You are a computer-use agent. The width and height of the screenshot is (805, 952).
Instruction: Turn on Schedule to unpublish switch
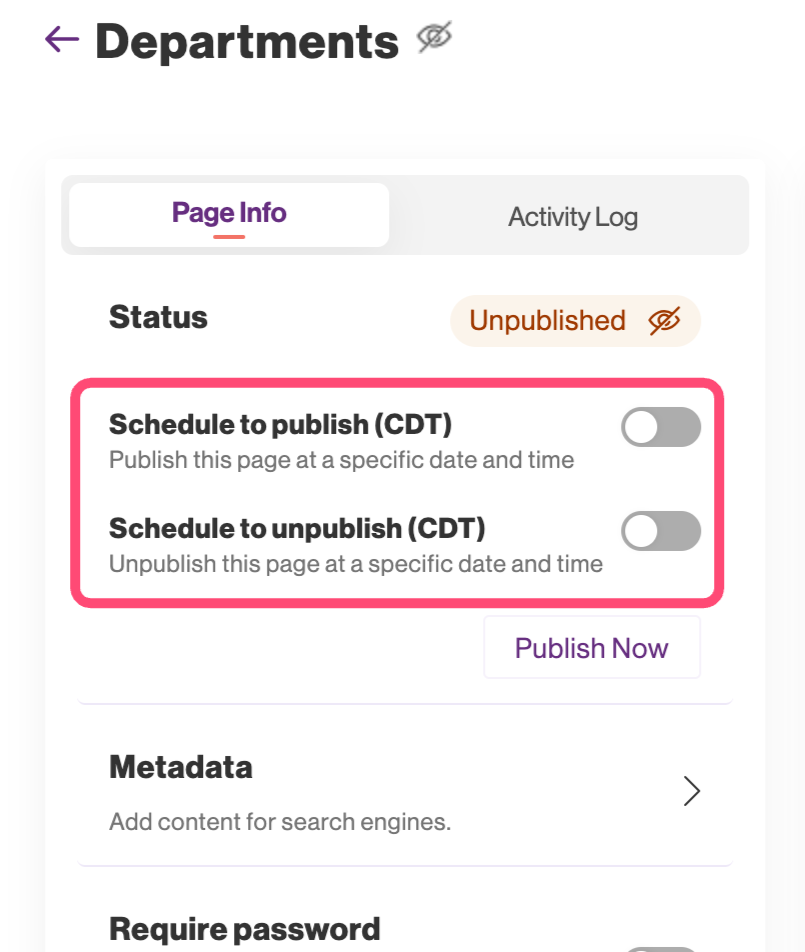pyautogui.click(x=660, y=531)
